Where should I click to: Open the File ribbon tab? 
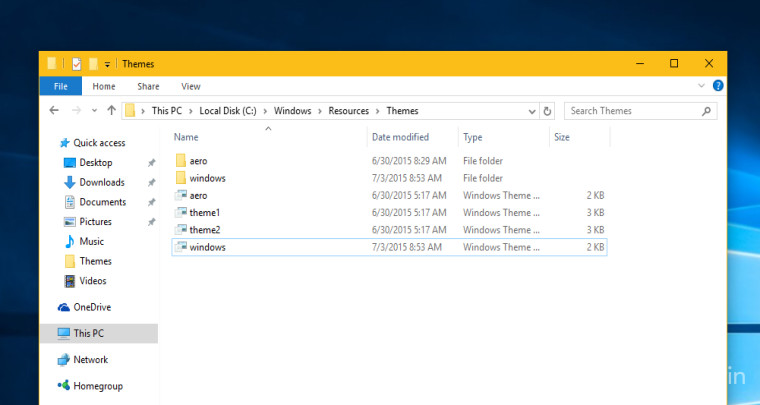61,86
